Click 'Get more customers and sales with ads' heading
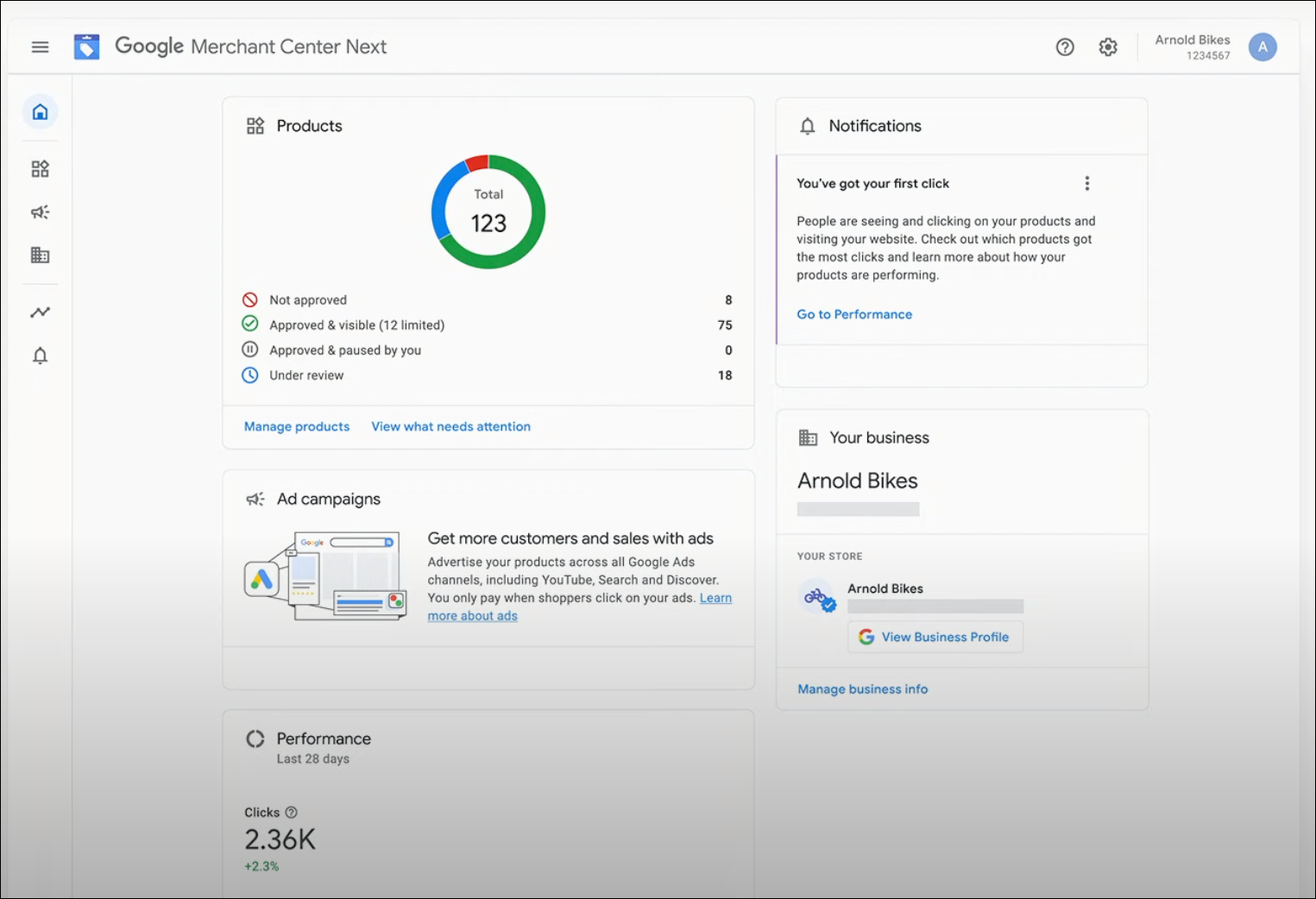This screenshot has height=899, width=1316. (x=570, y=538)
